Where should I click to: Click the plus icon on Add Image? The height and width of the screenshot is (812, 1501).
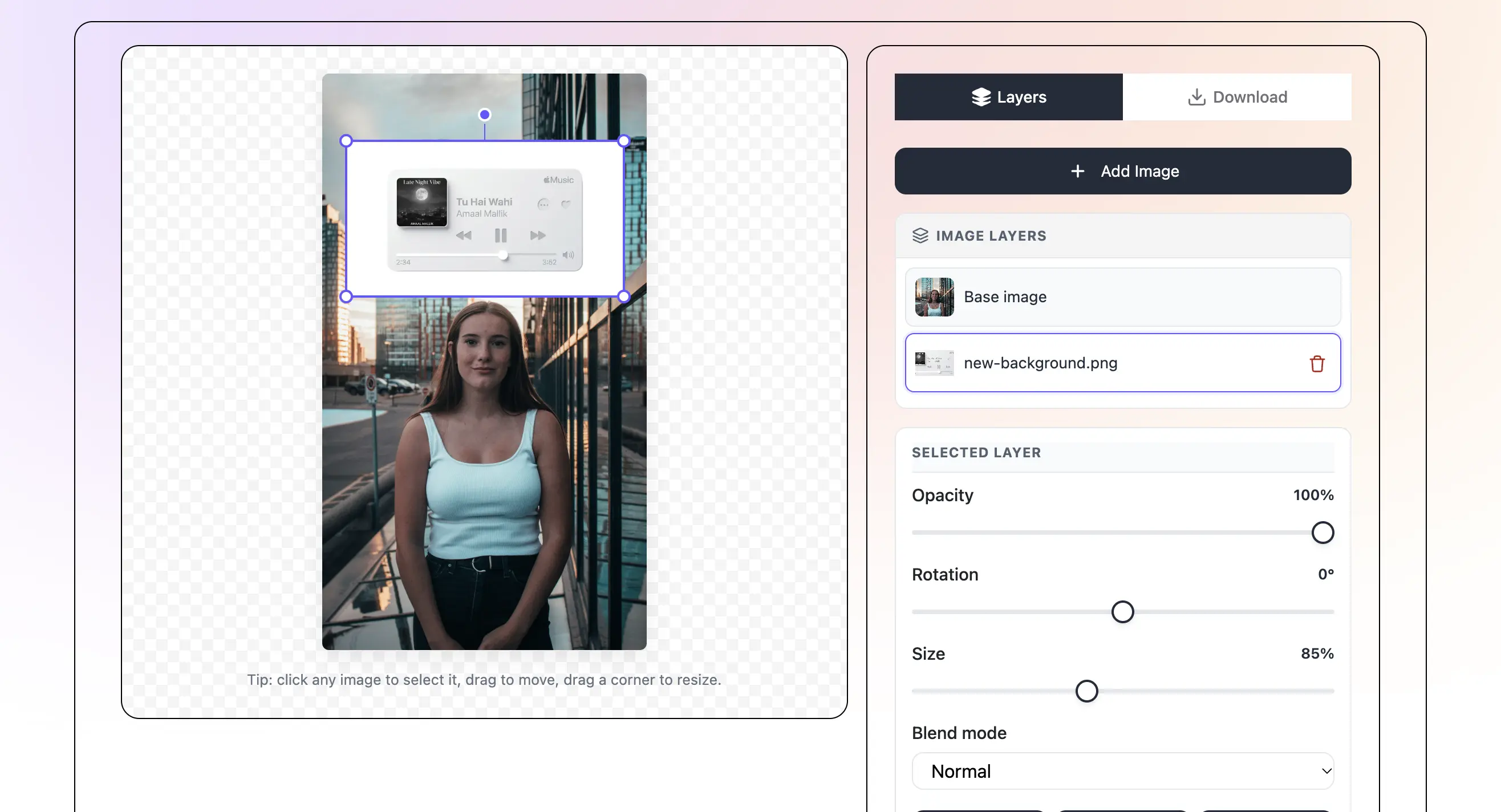[x=1078, y=171]
